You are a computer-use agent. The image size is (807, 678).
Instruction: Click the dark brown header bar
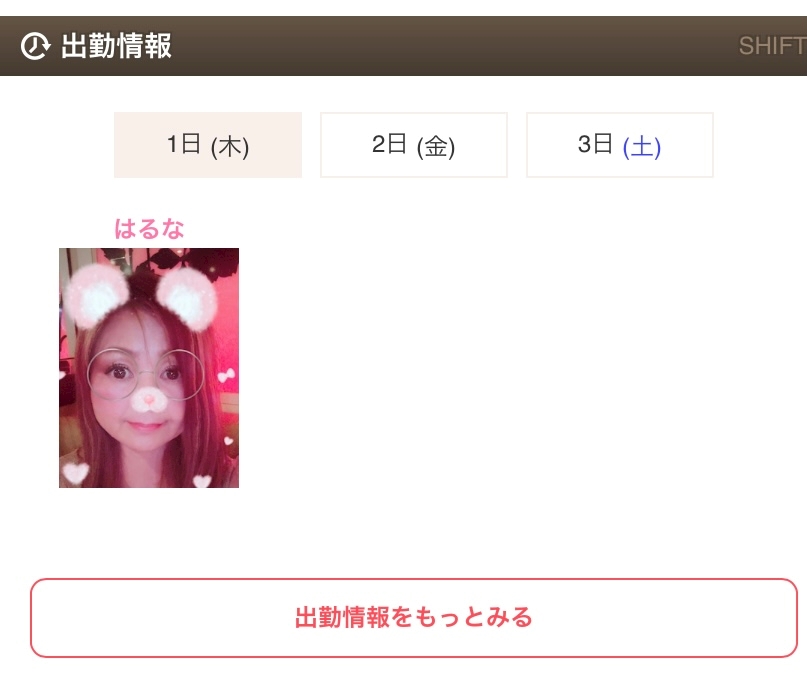[404, 46]
